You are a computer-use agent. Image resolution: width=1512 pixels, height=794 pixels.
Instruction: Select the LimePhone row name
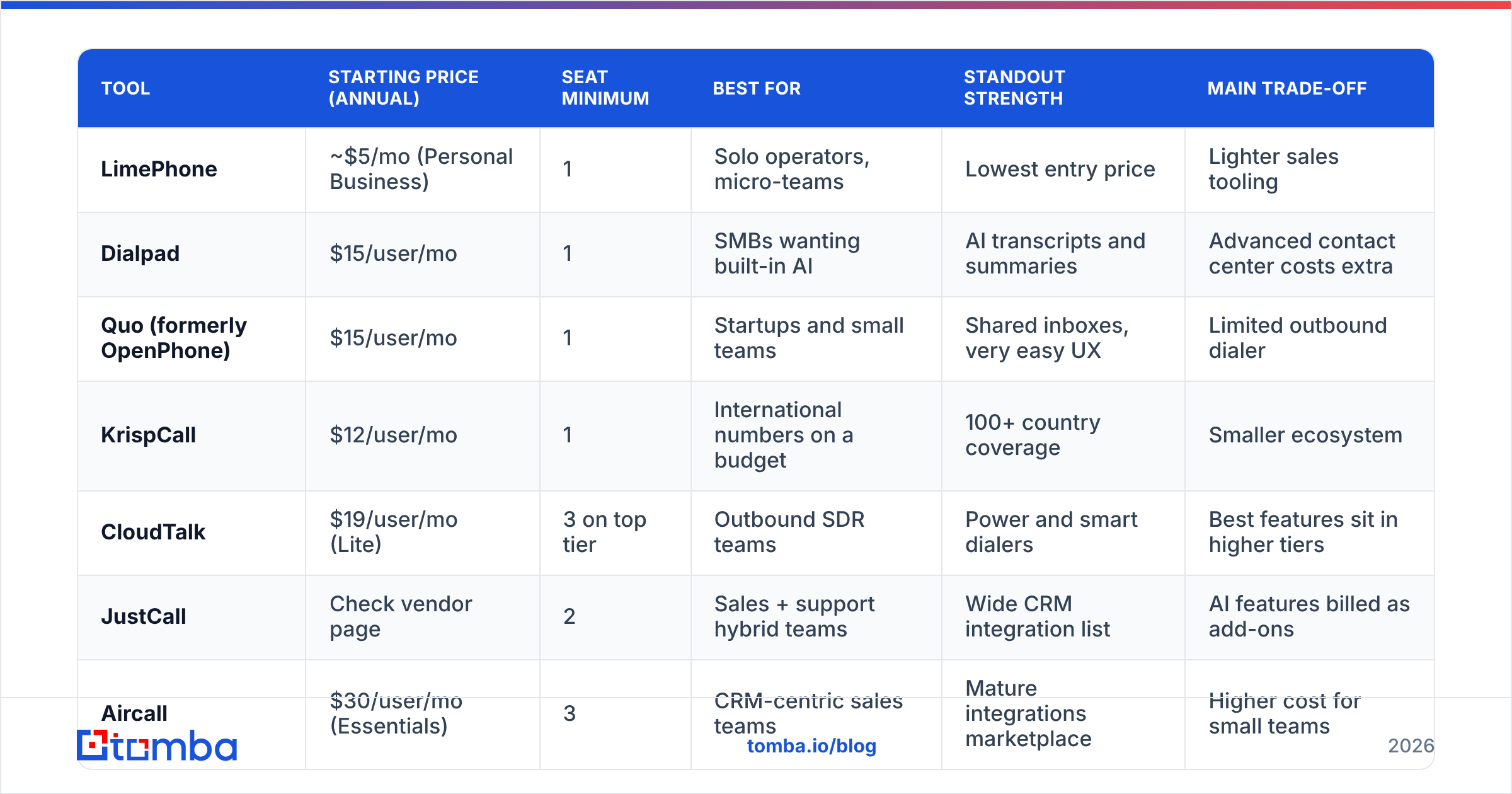click(159, 169)
